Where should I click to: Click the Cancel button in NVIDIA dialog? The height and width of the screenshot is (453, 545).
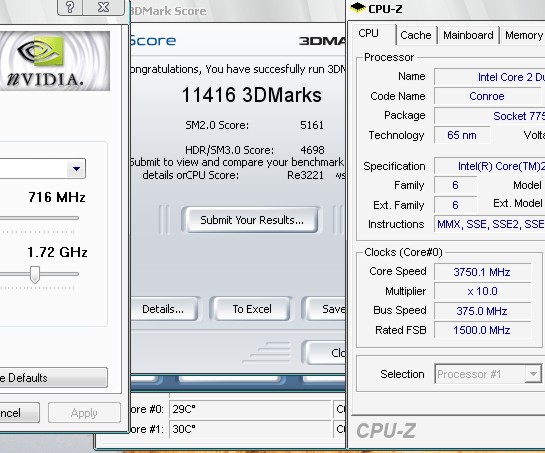(x=19, y=413)
